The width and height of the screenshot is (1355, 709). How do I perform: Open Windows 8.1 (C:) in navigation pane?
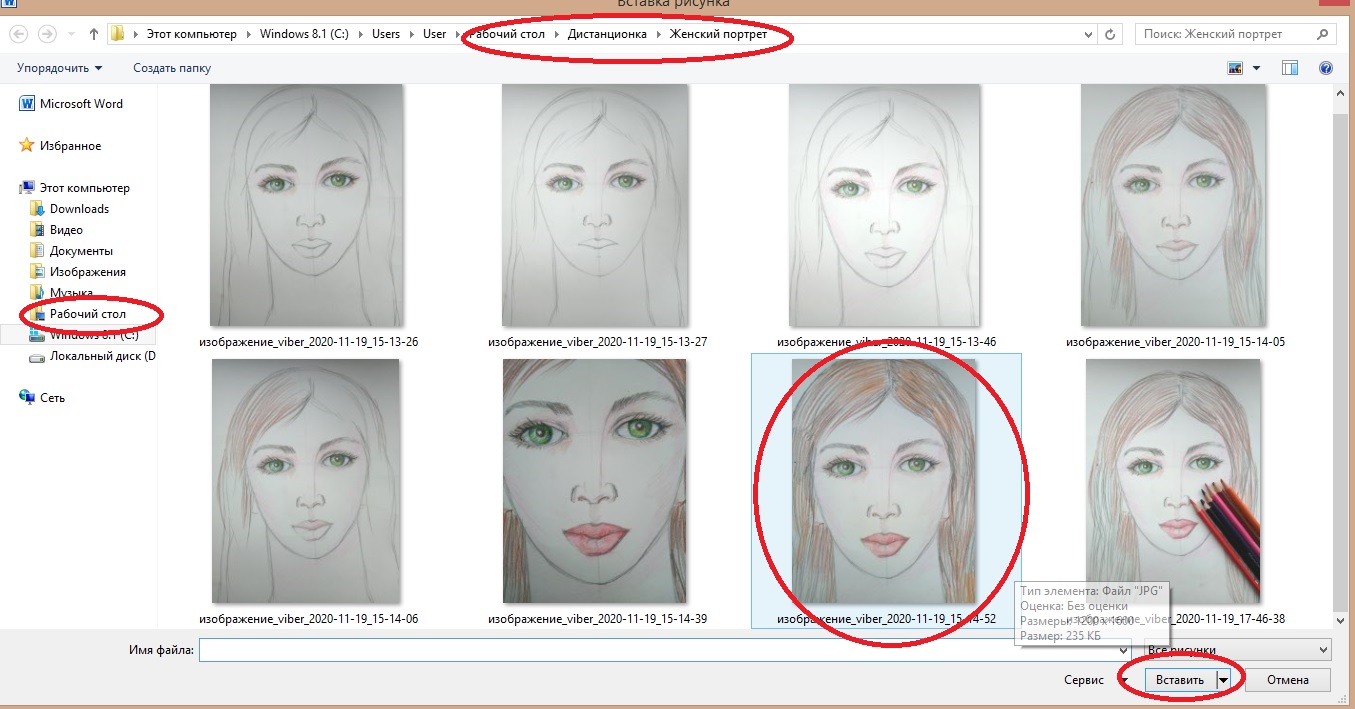94,335
